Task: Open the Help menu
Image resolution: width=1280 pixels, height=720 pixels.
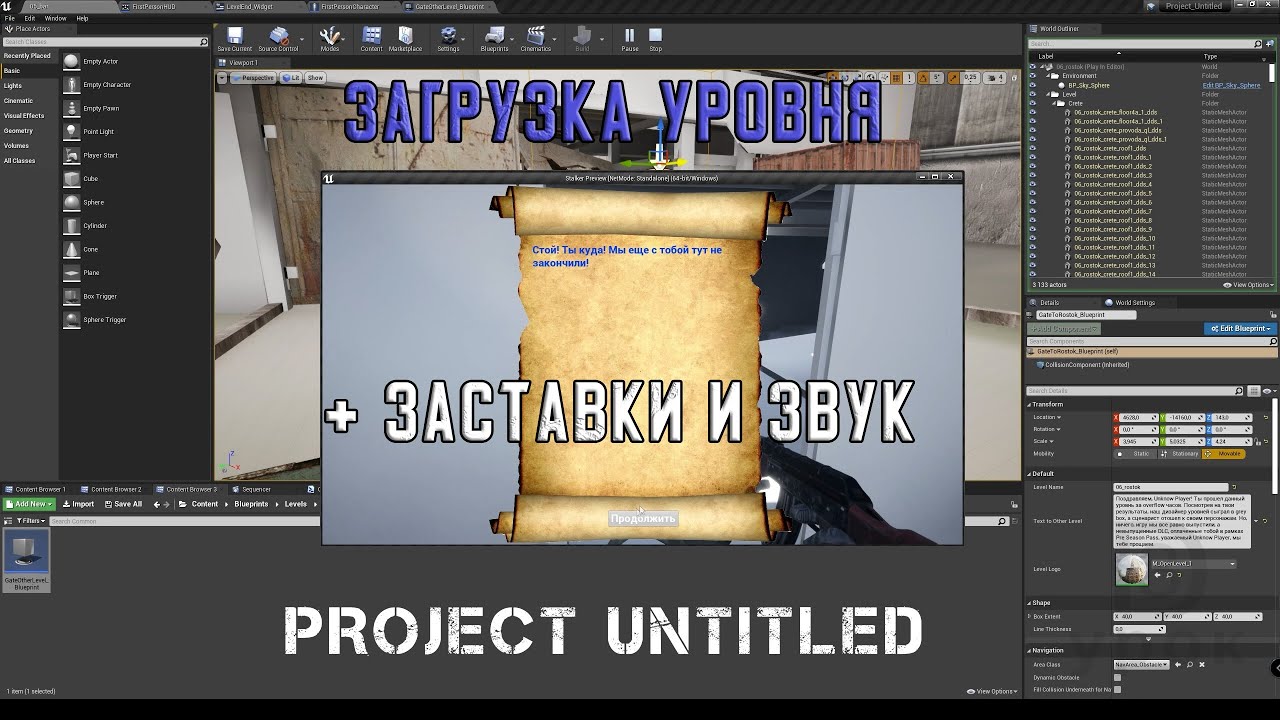Action: click(82, 18)
